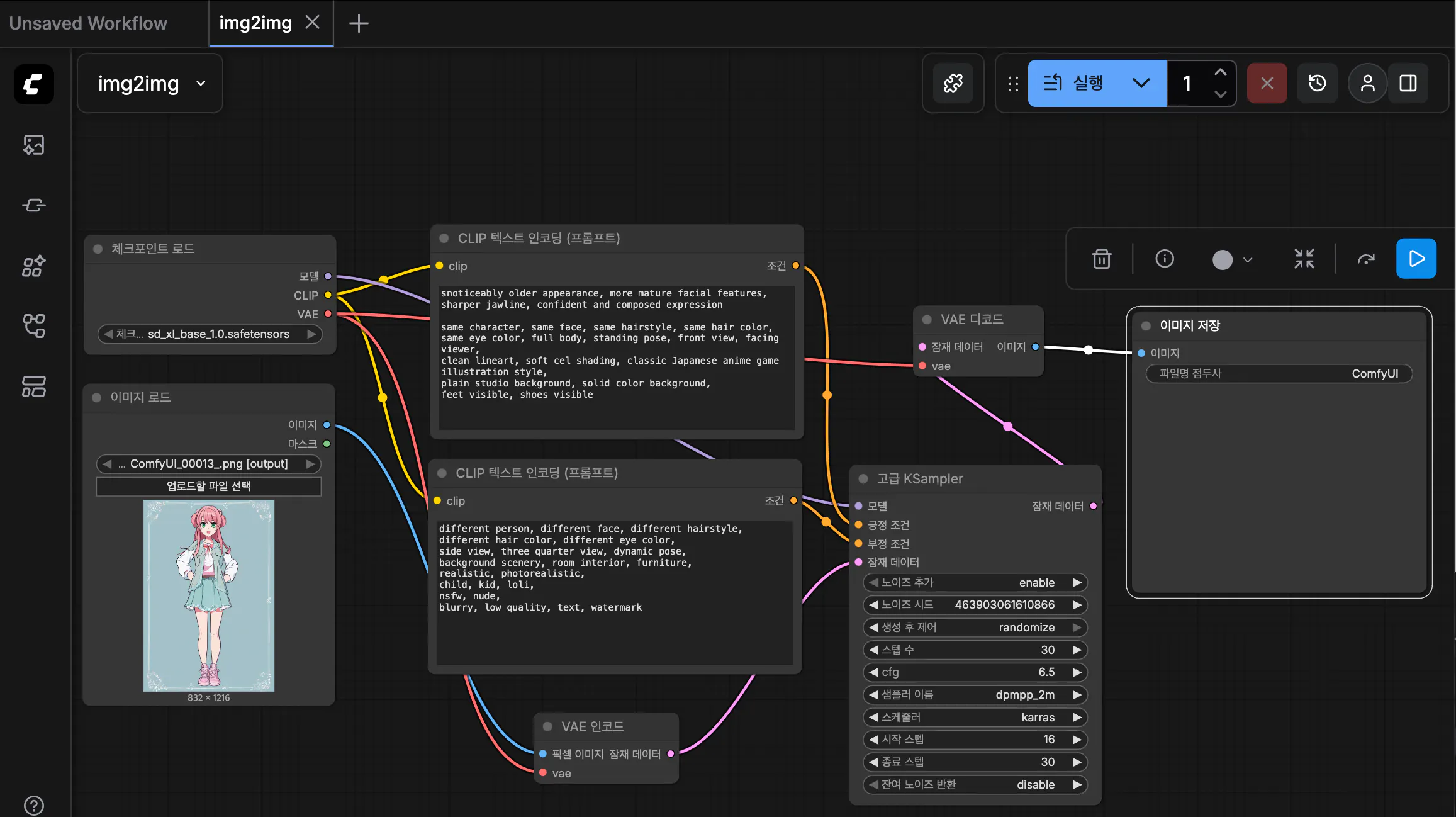Toggle collapse dot on VAE 인코드 node

pyautogui.click(x=547, y=726)
